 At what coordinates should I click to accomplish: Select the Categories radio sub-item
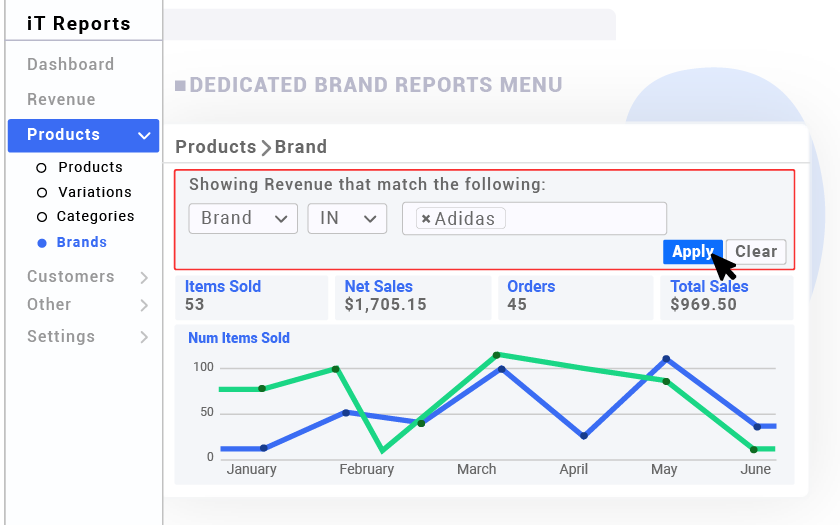(x=95, y=216)
